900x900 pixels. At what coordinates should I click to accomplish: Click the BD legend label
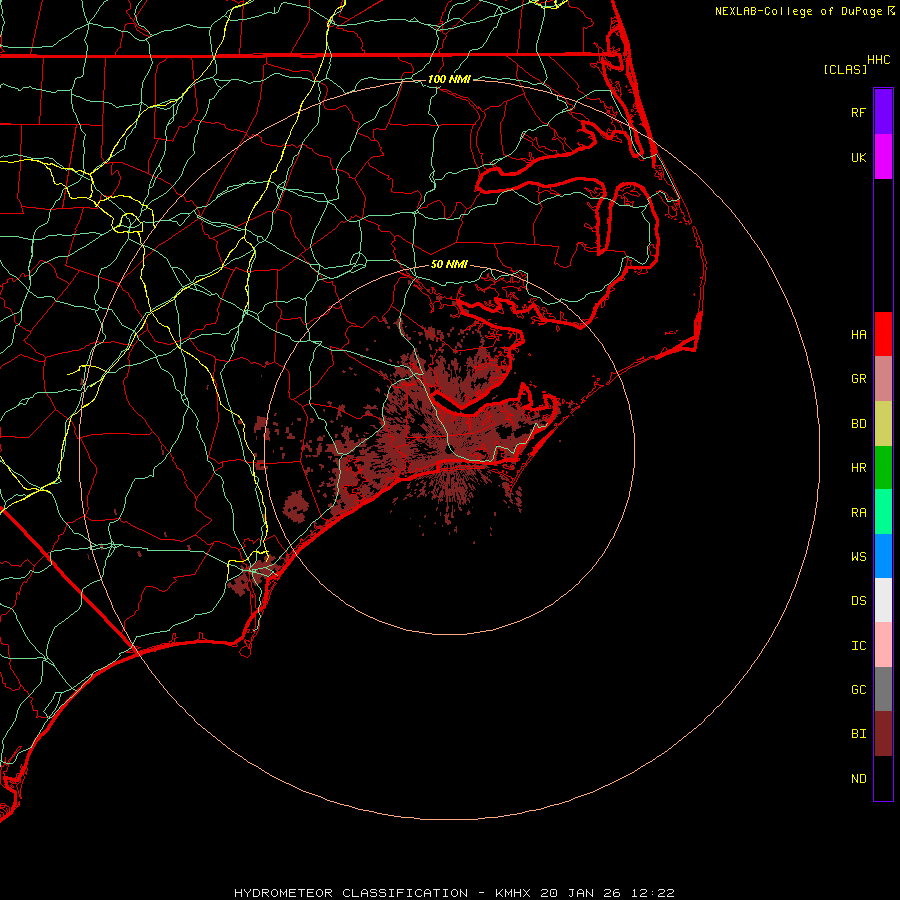pos(858,424)
